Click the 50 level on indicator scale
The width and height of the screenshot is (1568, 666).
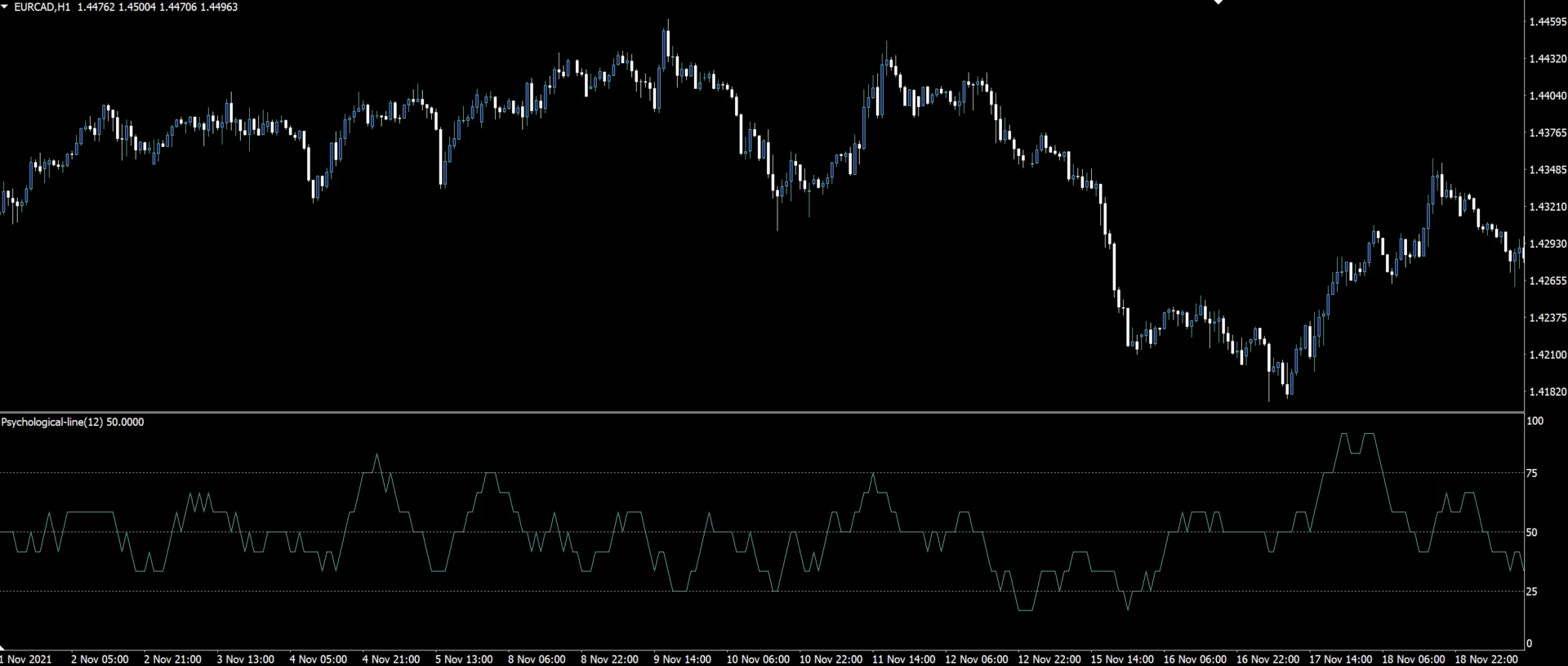tap(1532, 533)
